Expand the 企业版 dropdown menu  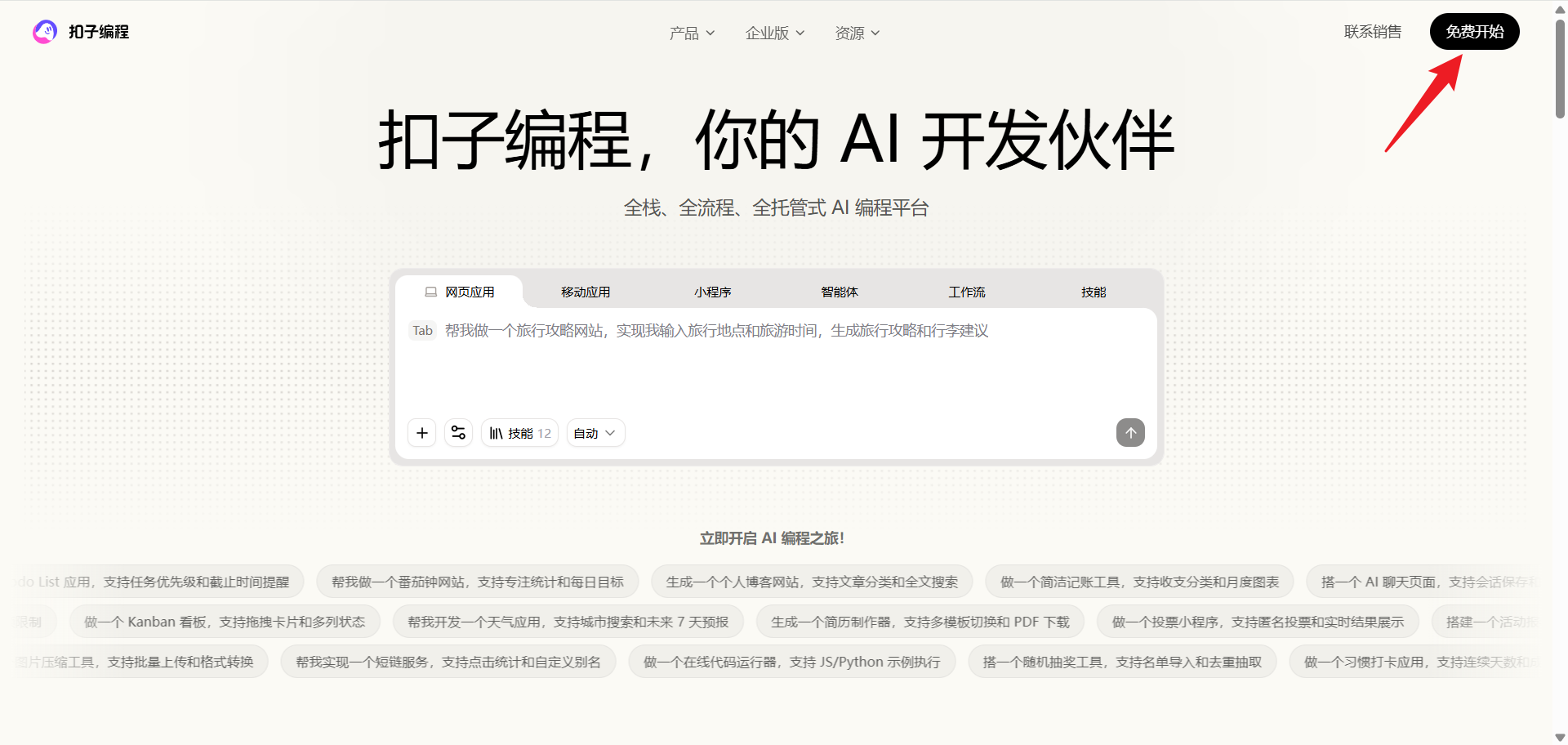pos(775,33)
